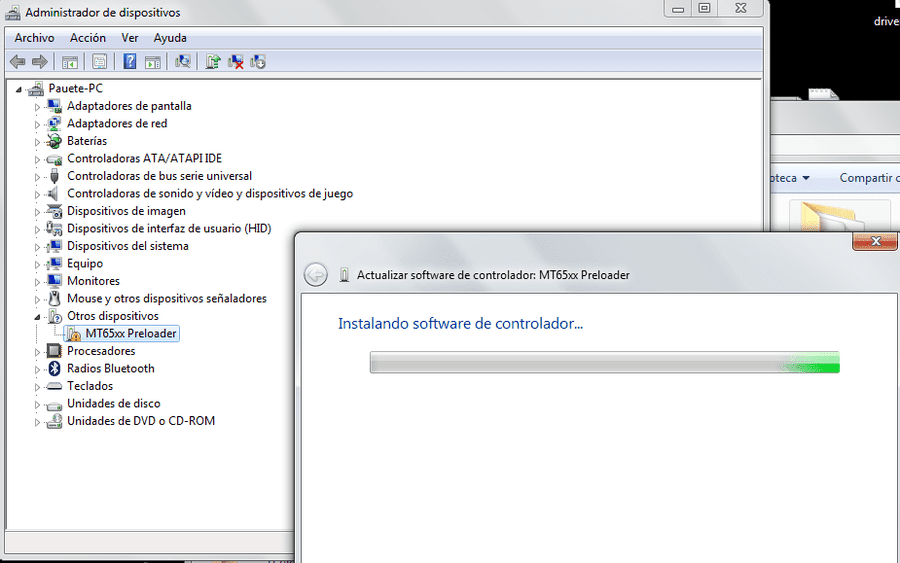Click the Update driver software toolbar icon
This screenshot has height=563, width=900.
[213, 61]
